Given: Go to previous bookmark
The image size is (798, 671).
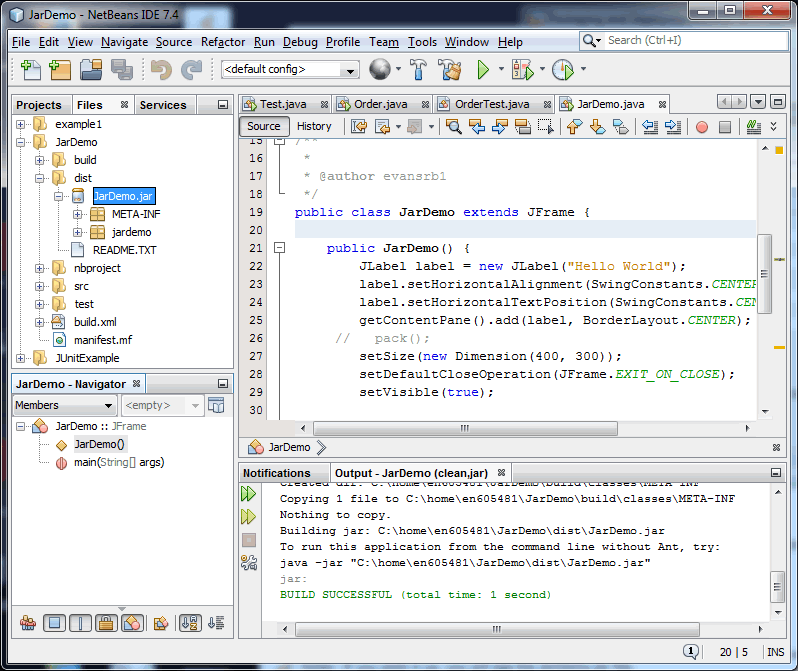Looking at the screenshot, I should (x=575, y=126).
